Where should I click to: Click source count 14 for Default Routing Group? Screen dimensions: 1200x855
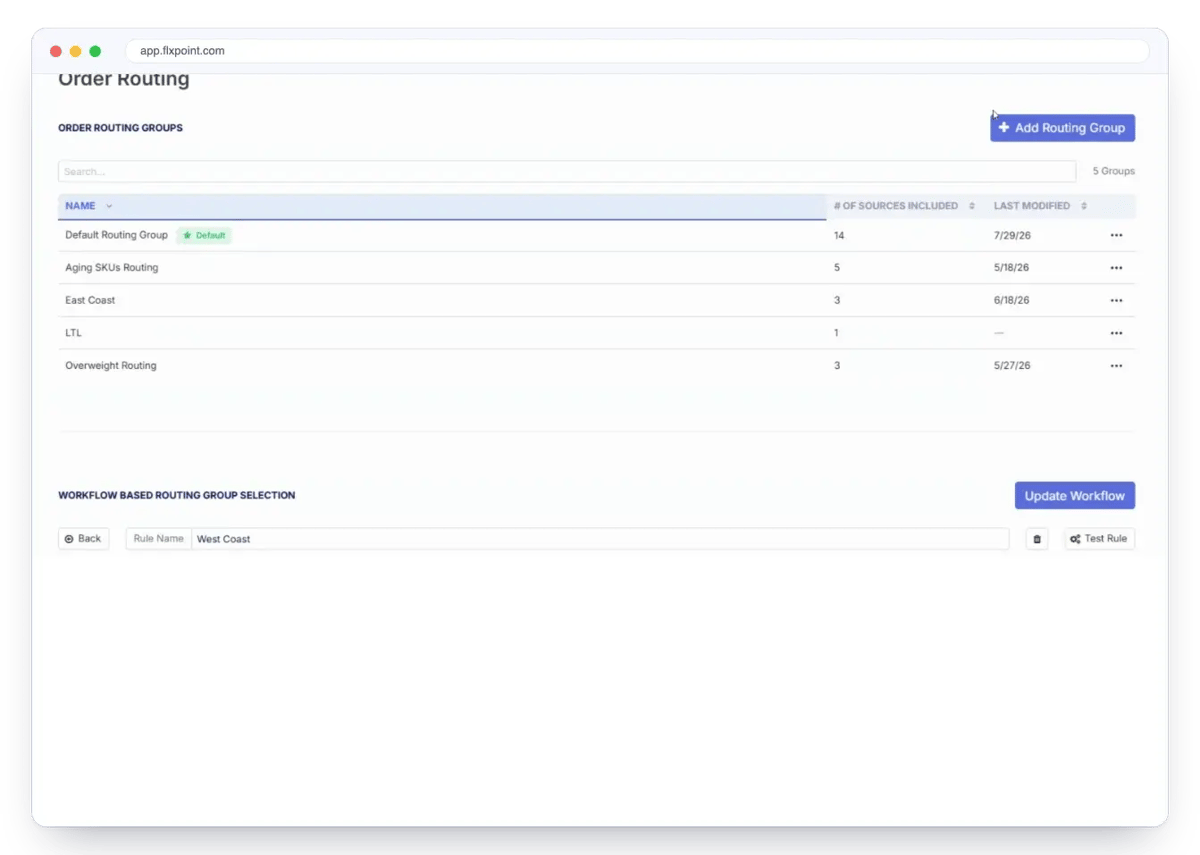838,235
